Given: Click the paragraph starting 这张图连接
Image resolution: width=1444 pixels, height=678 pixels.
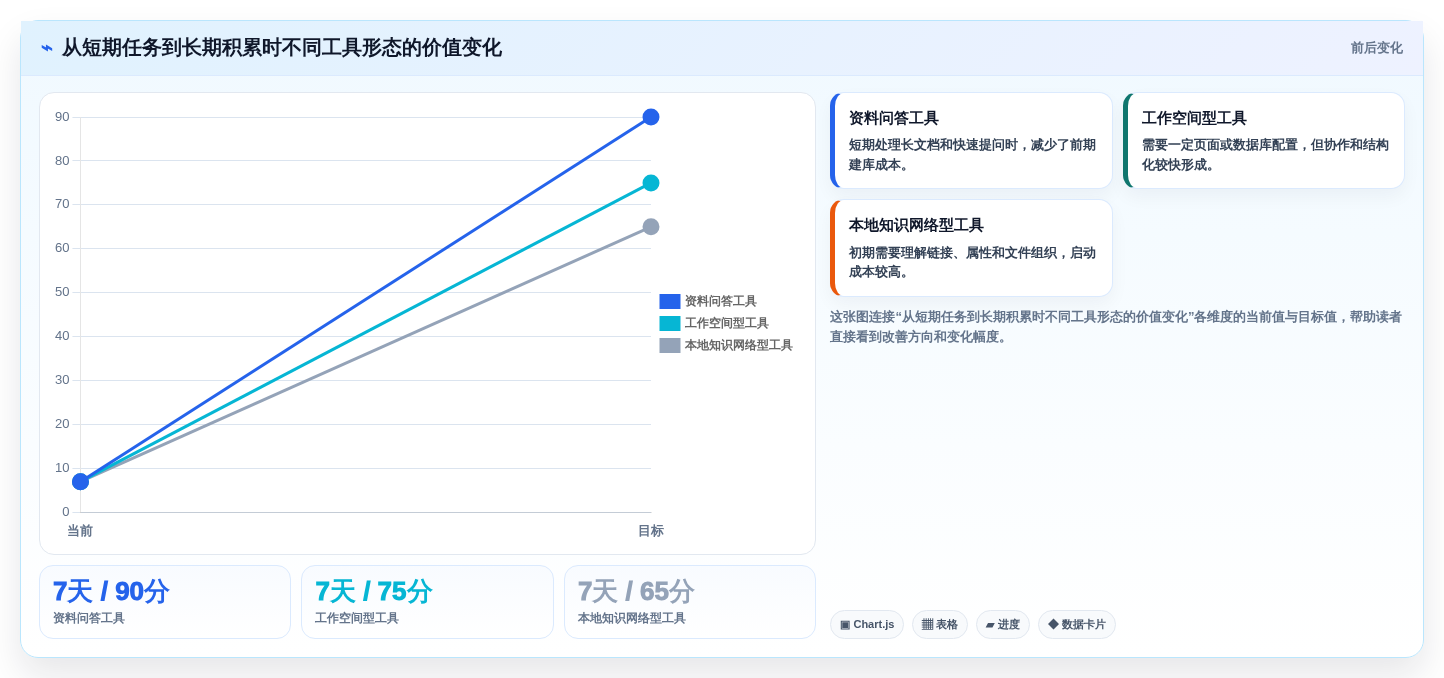Looking at the screenshot, I should tap(1116, 327).
